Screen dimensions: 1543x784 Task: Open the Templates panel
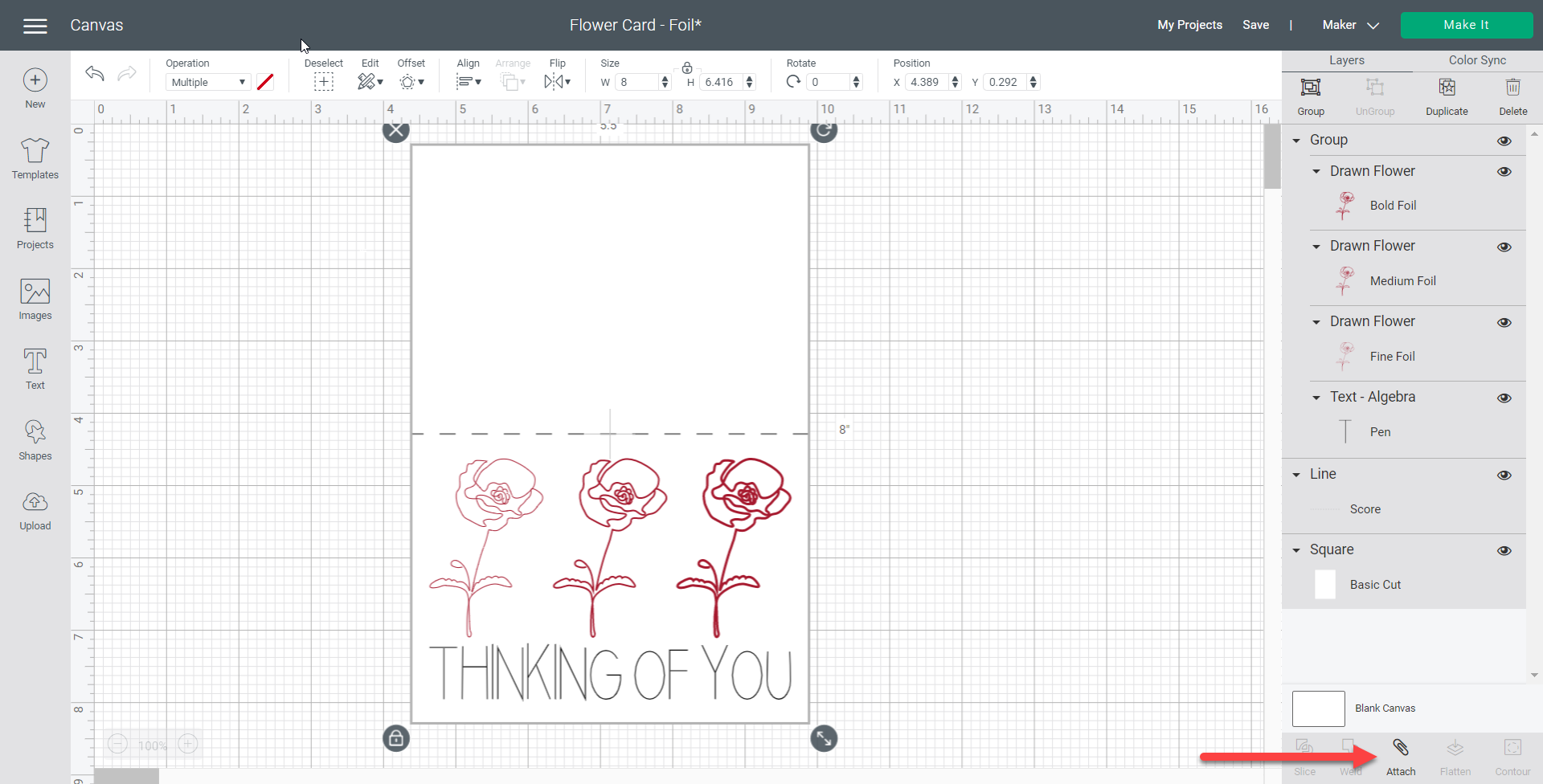click(35, 157)
